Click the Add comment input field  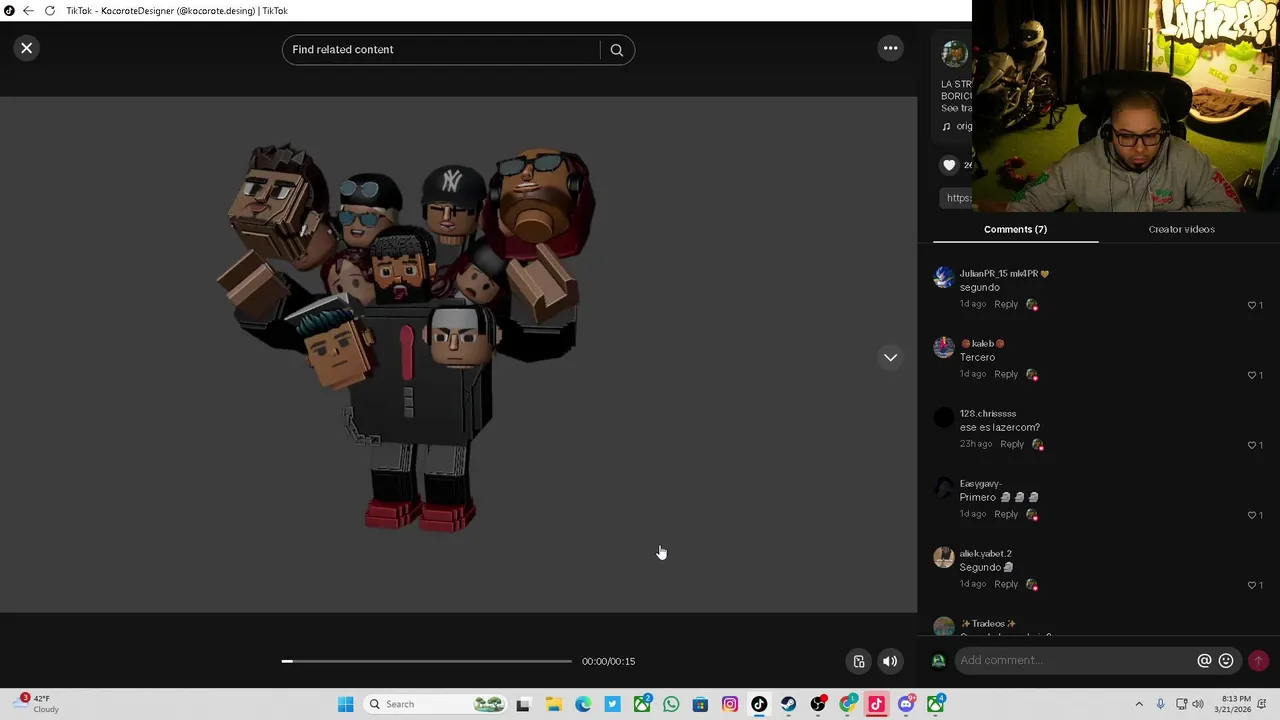click(x=1075, y=660)
